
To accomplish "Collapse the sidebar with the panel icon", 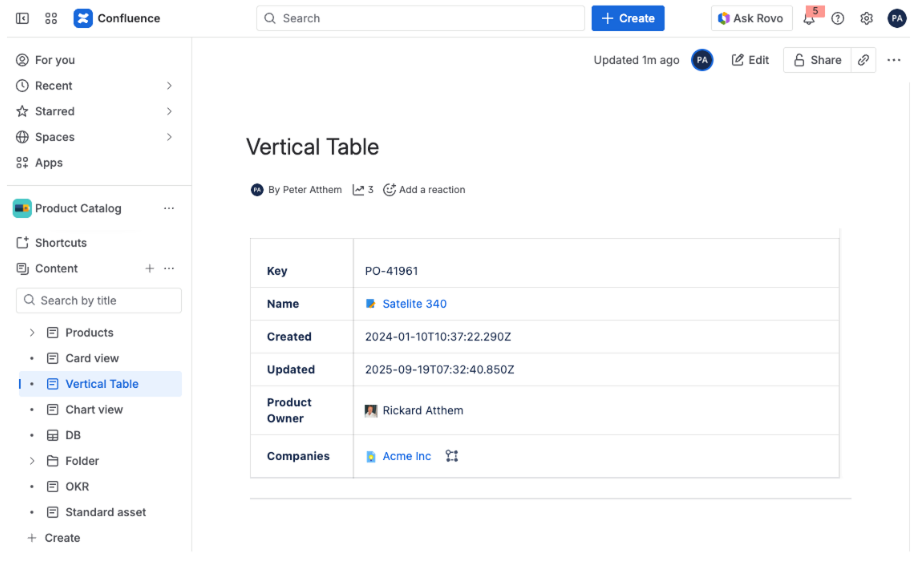I will [x=22, y=18].
